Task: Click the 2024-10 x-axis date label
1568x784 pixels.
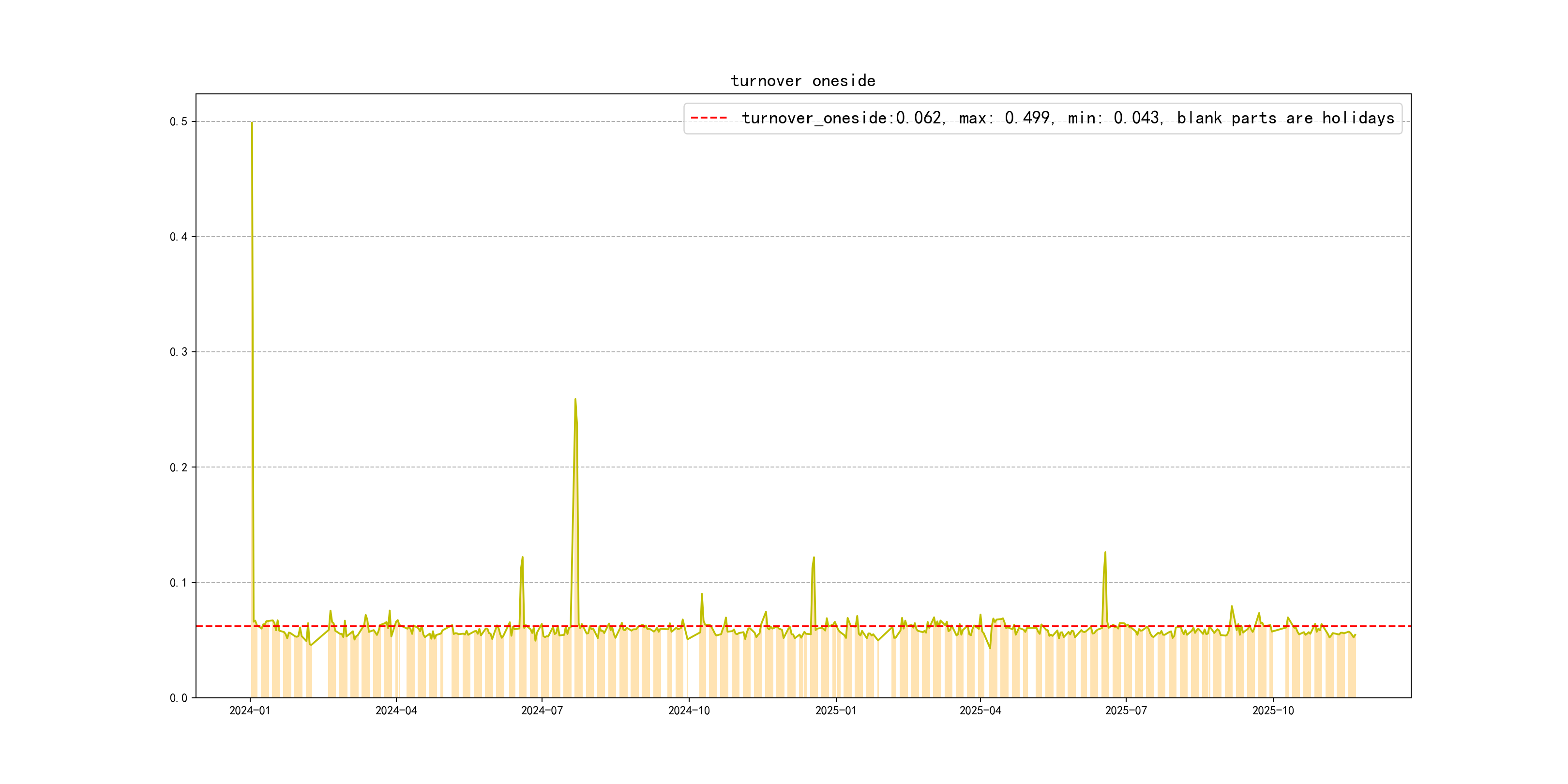Action: pyautogui.click(x=689, y=711)
